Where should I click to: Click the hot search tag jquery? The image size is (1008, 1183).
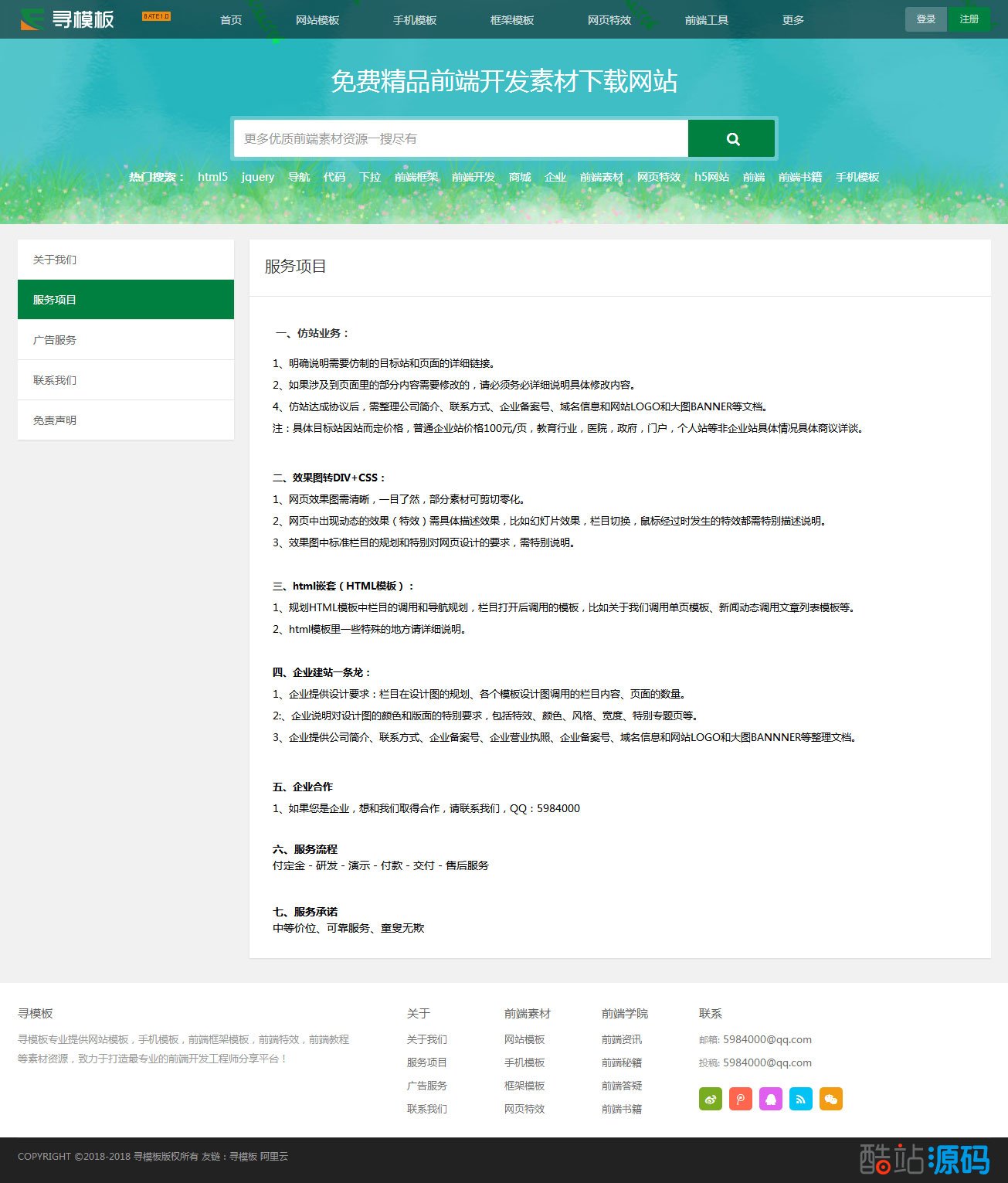click(x=257, y=177)
